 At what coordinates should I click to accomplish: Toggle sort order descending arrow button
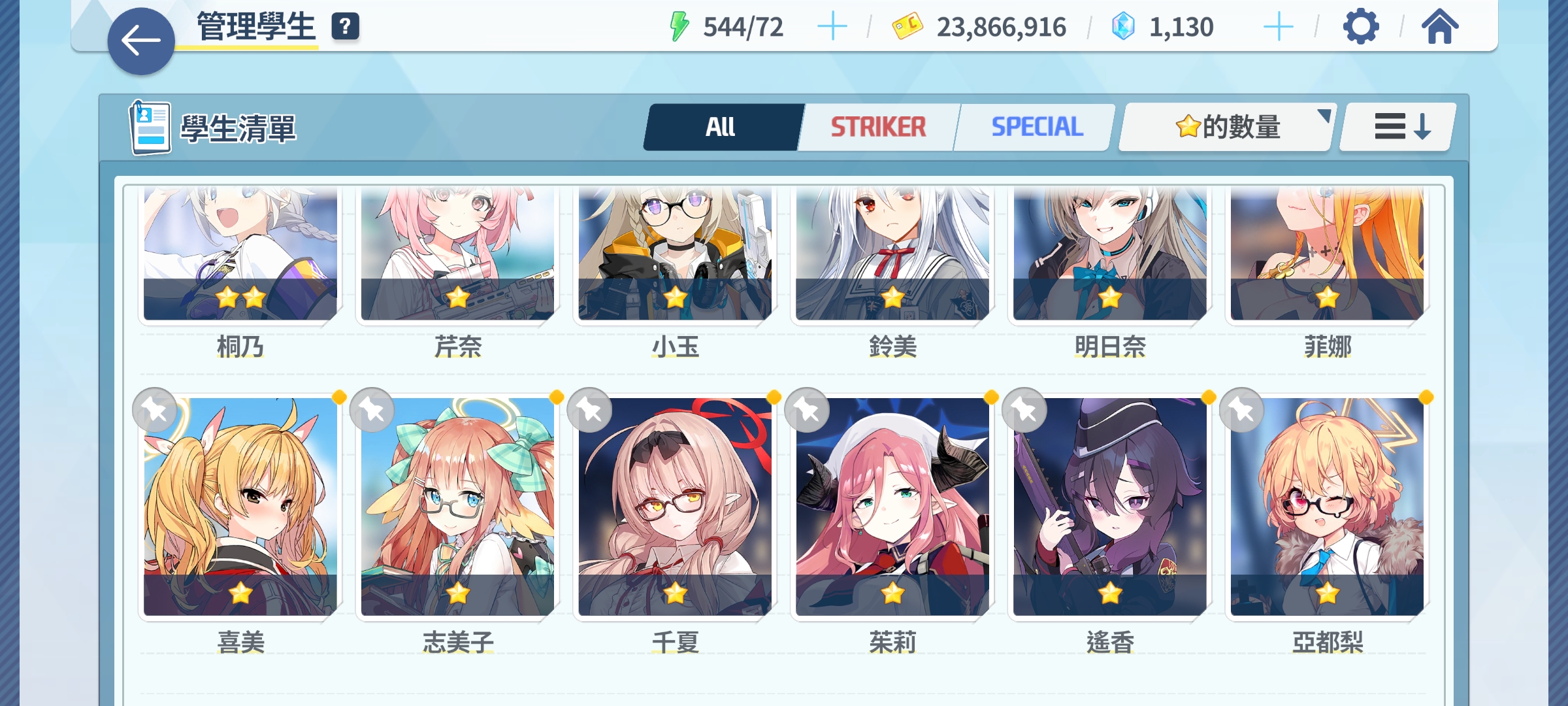(1398, 127)
